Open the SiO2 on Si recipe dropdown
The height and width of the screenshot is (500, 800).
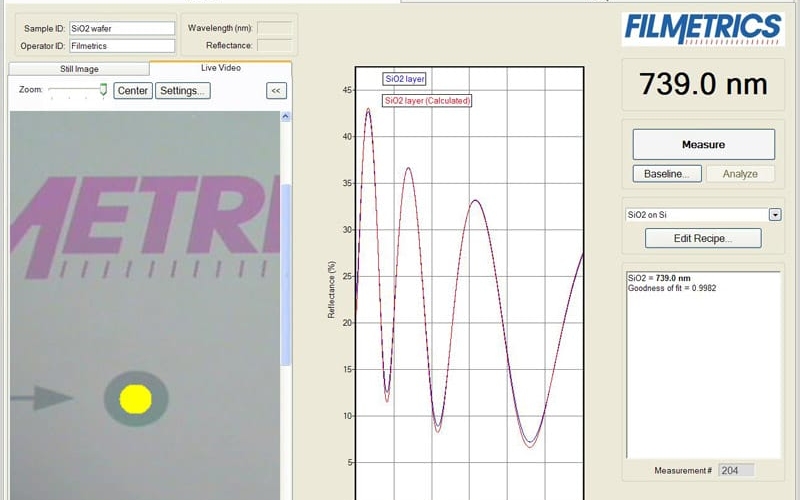774,215
